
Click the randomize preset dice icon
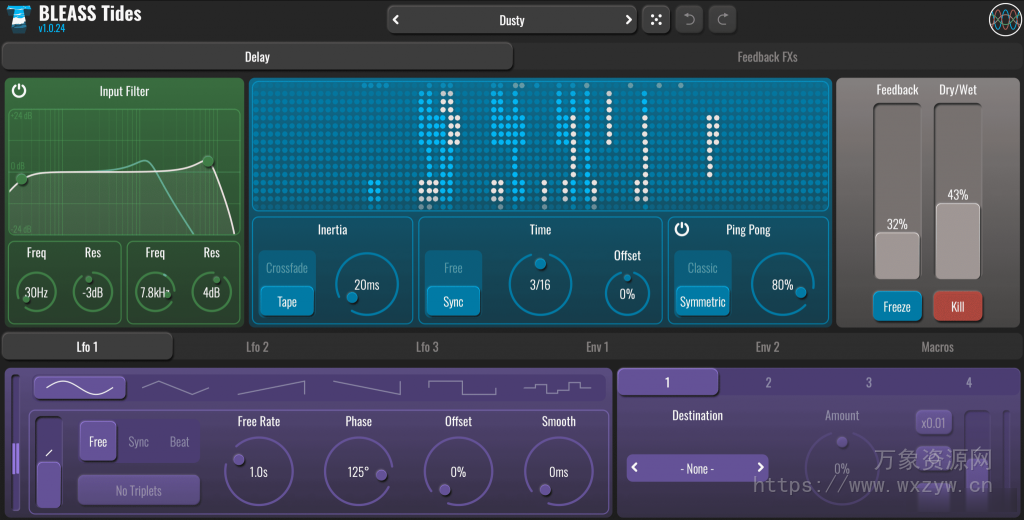pyautogui.click(x=656, y=20)
